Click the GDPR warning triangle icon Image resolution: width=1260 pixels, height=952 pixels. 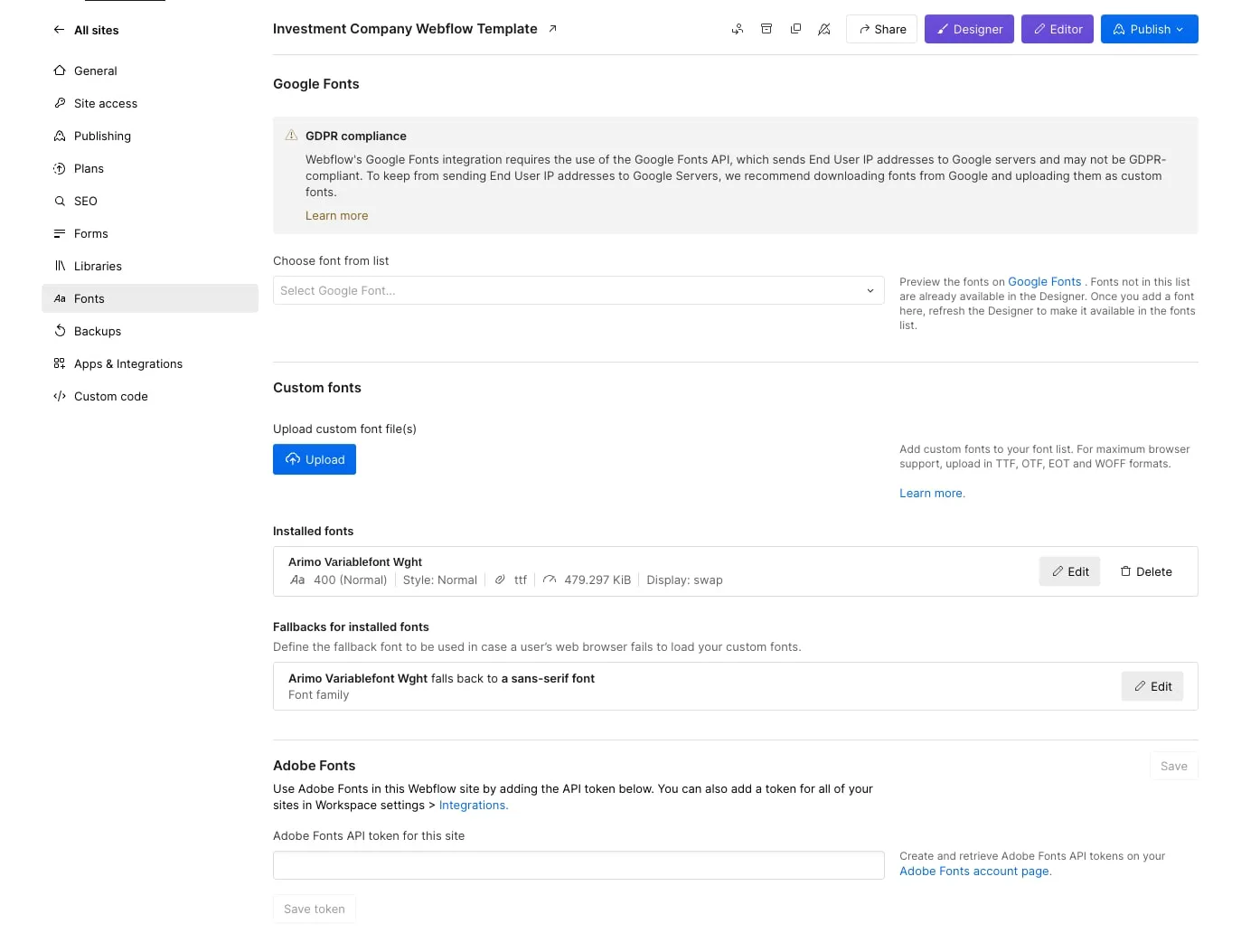[x=291, y=136]
